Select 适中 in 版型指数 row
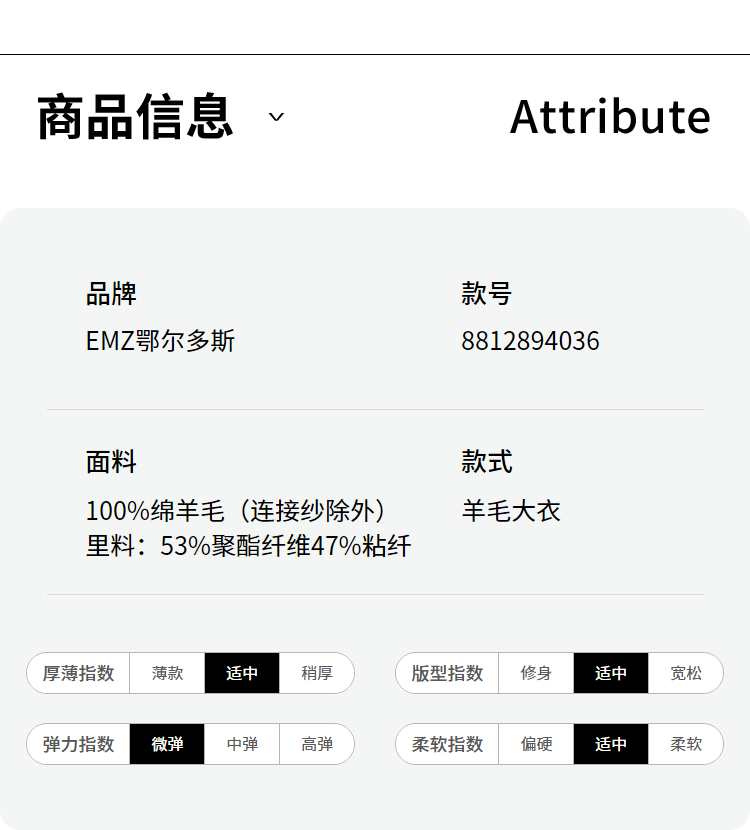Screen dimensions: 750x830 click(x=611, y=673)
